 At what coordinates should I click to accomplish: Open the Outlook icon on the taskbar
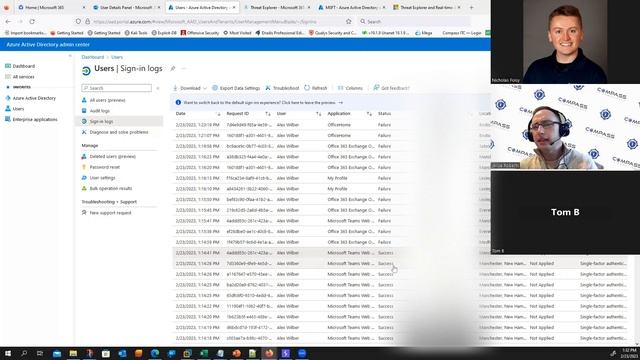(x=122, y=353)
